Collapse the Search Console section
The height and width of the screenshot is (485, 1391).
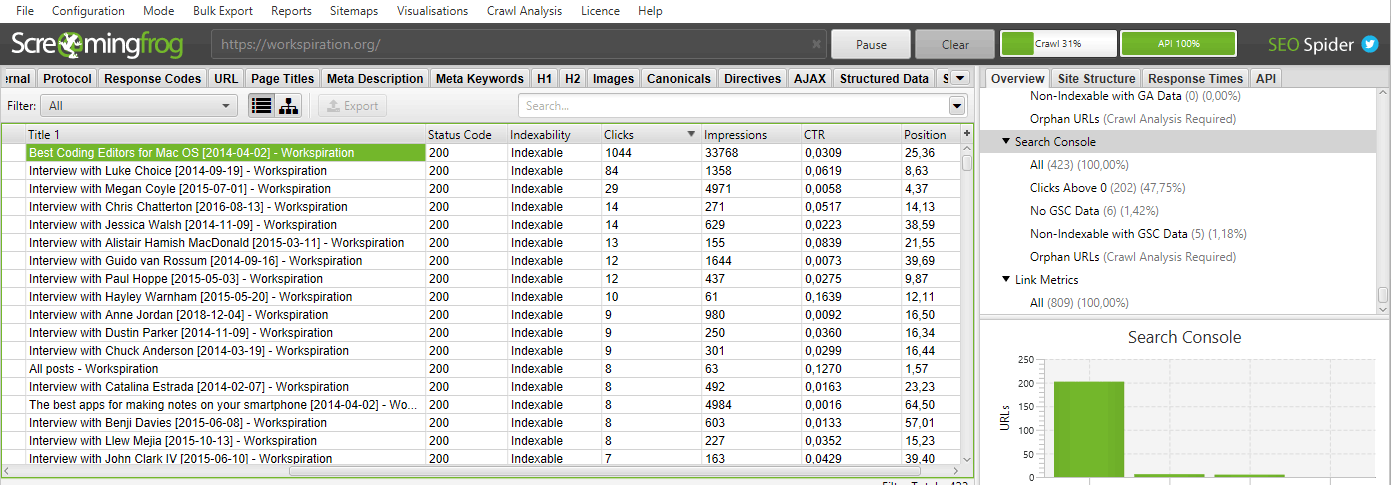tap(1006, 142)
